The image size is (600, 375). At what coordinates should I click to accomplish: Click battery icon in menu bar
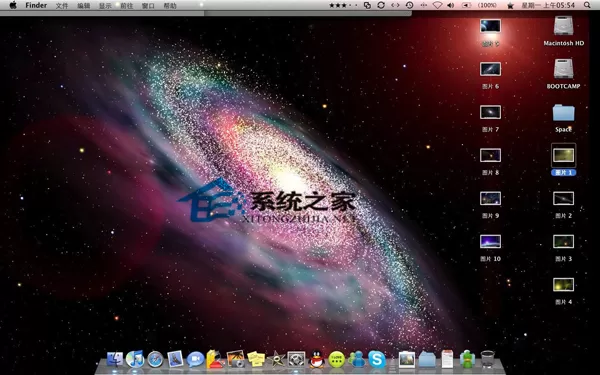466,5
